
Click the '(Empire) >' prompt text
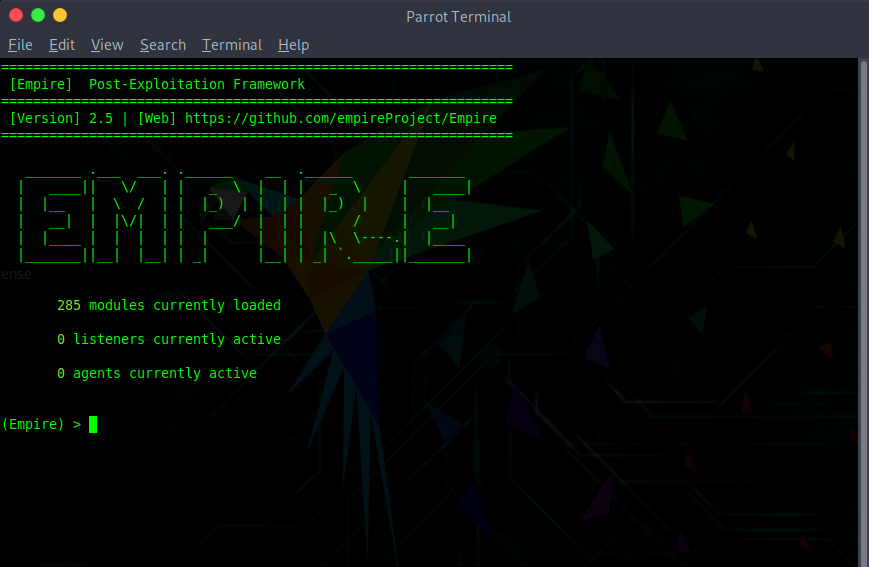42,424
